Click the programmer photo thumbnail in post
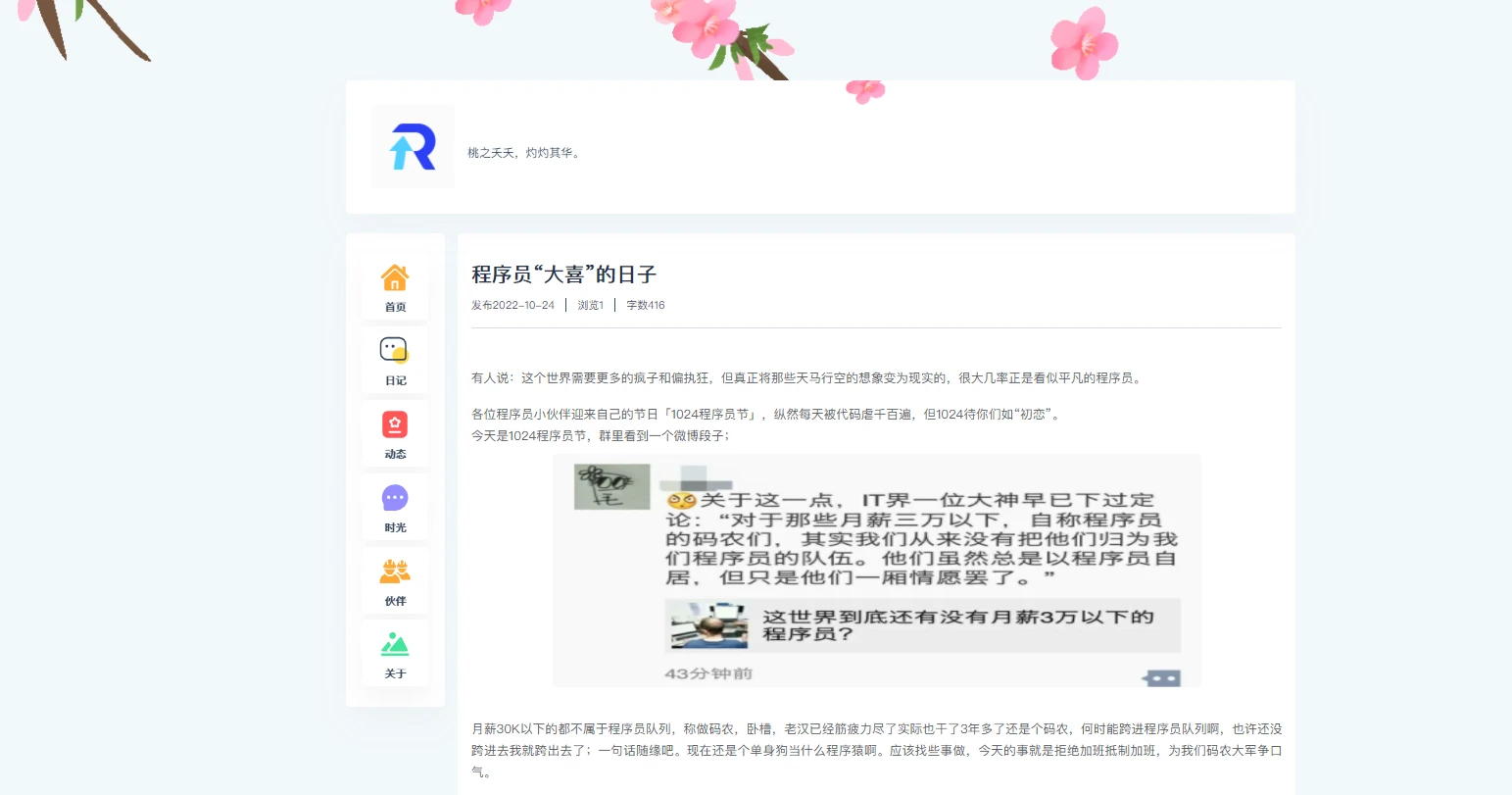Viewport: 1512px width, 795px height. coord(708,624)
